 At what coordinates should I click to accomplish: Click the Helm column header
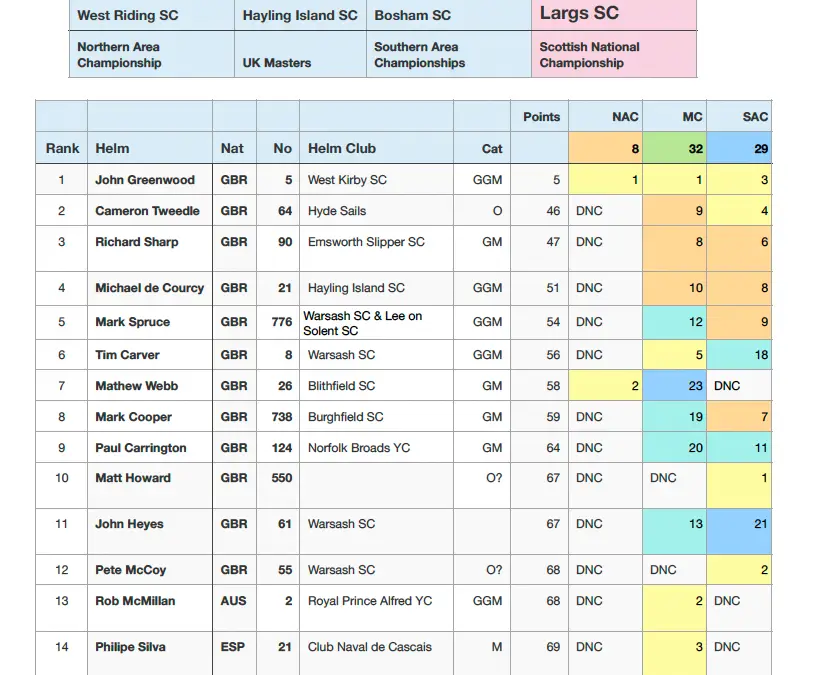coord(150,148)
